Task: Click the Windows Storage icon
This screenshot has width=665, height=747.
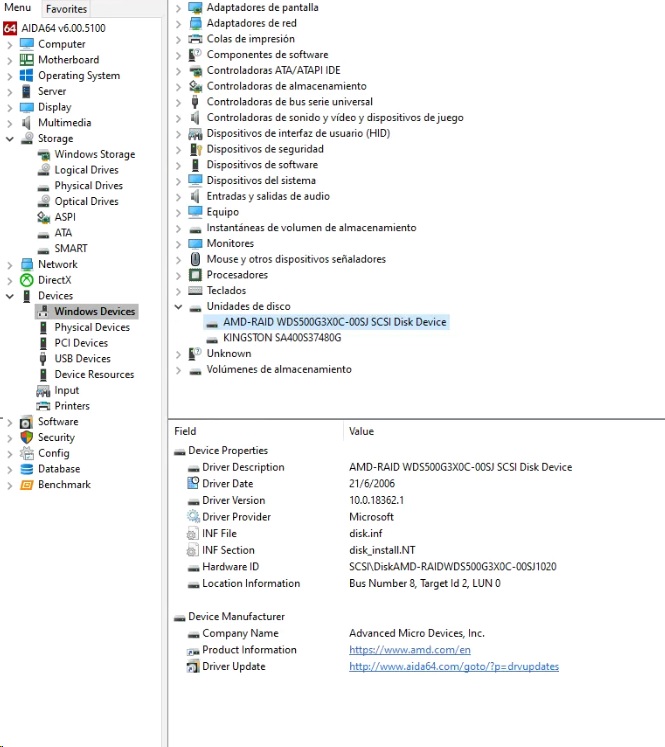Action: tap(44, 154)
